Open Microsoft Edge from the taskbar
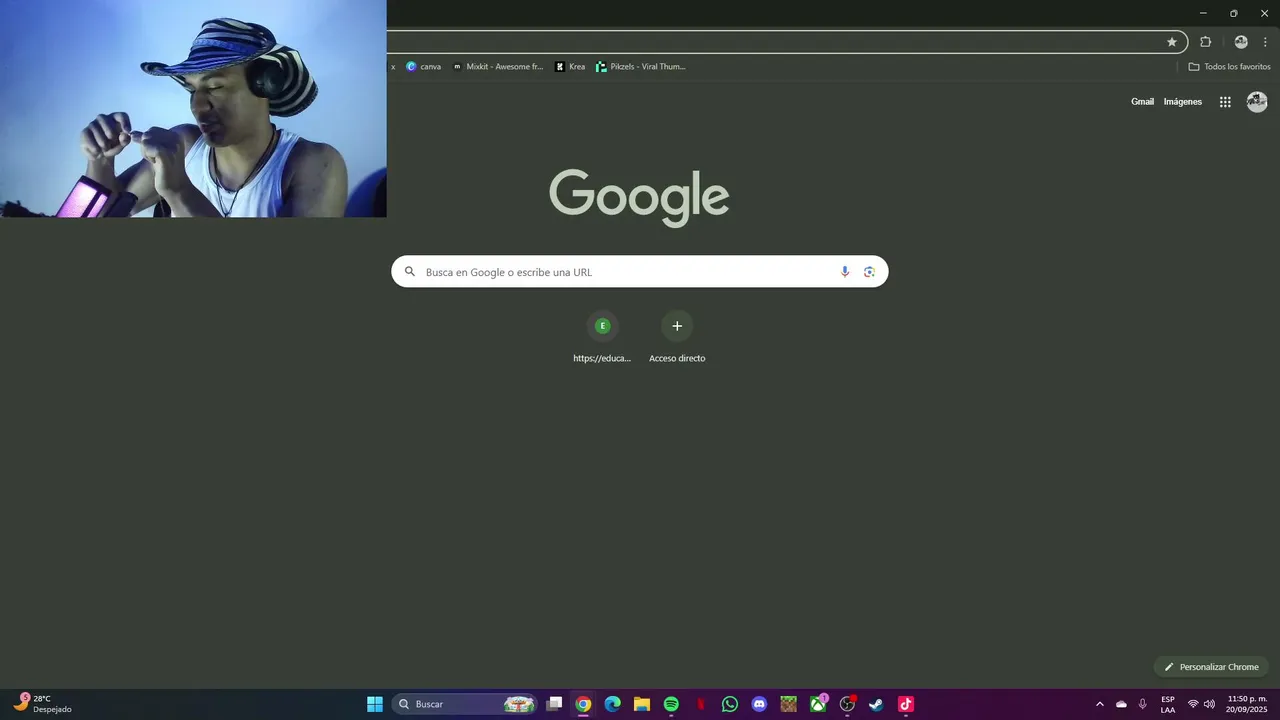 [612, 704]
